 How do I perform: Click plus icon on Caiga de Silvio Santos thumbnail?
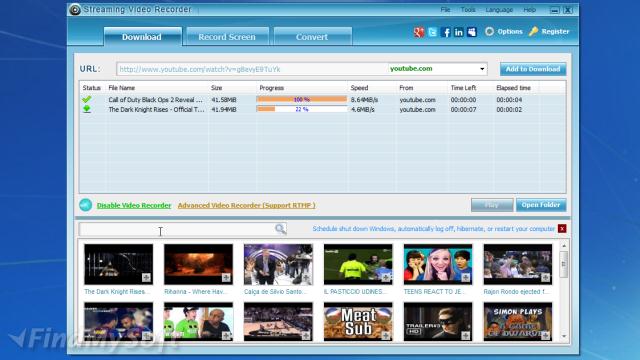[306, 278]
